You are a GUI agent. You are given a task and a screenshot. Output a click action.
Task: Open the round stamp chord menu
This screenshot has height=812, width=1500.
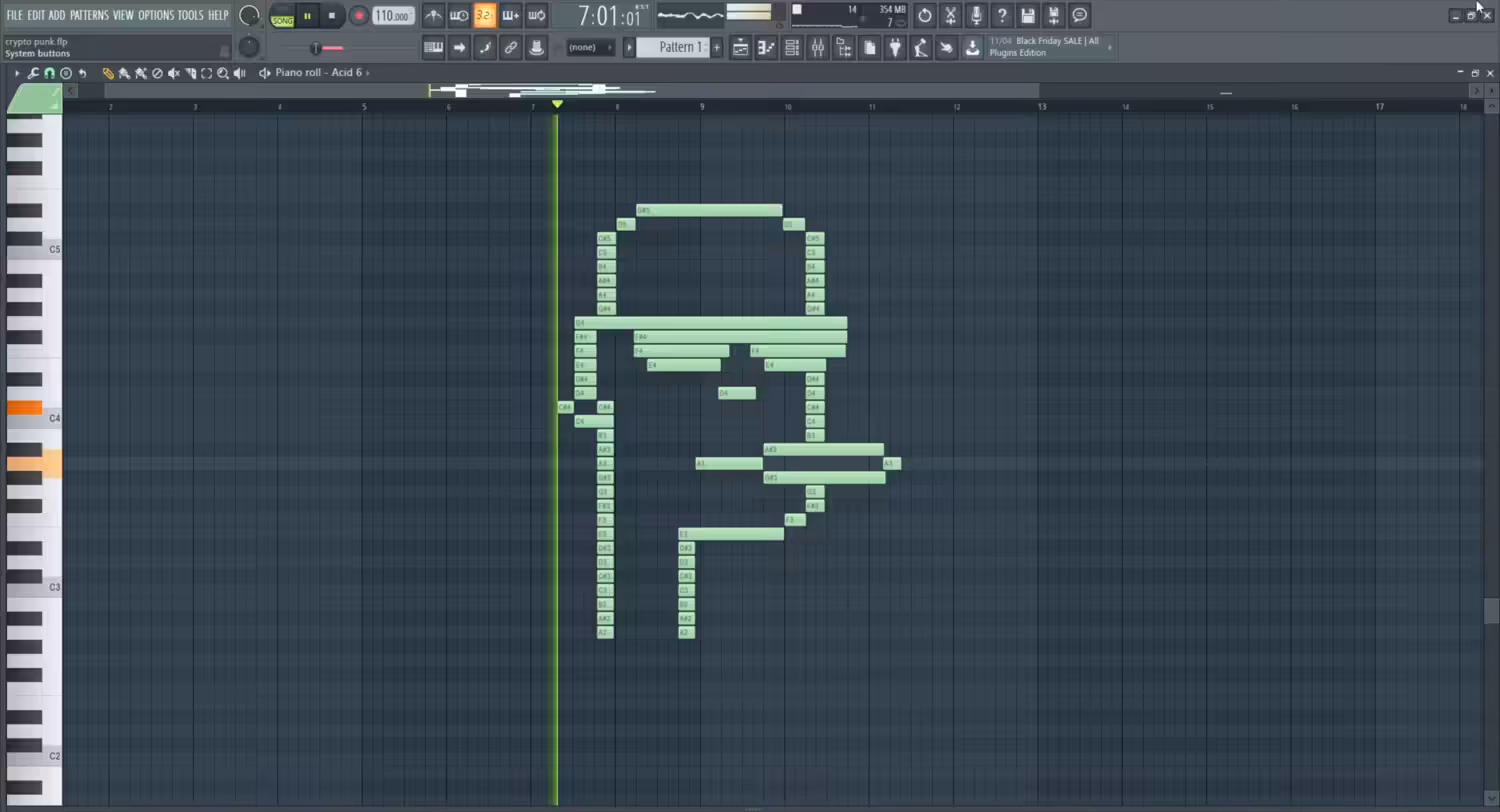tap(66, 73)
